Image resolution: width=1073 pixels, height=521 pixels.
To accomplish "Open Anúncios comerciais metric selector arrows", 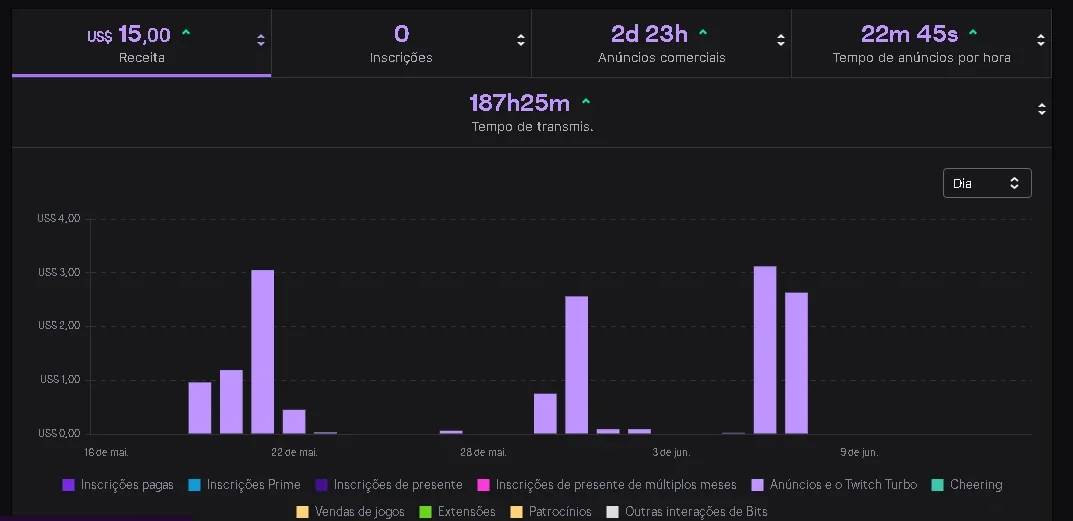I will 781,40.
